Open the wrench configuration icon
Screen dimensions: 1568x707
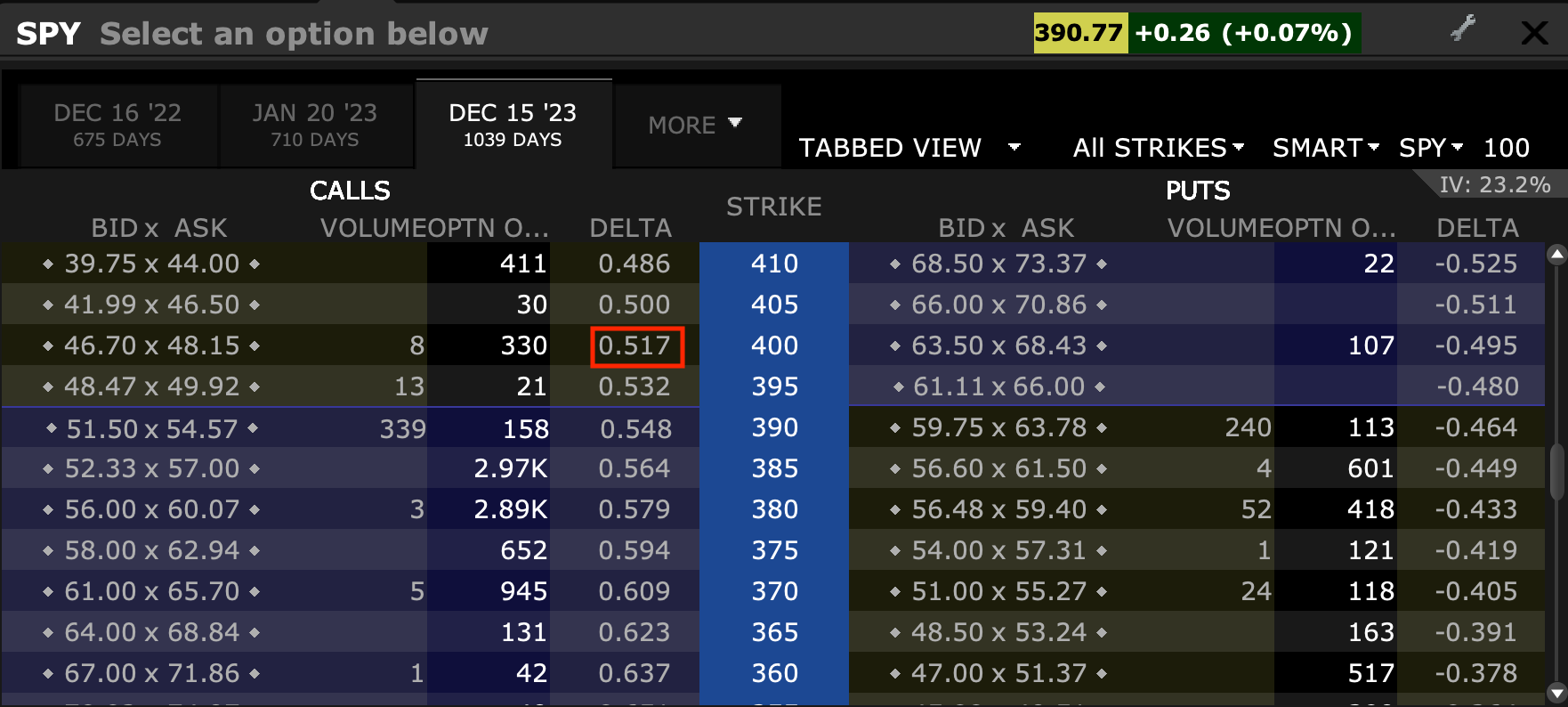pyautogui.click(x=1463, y=28)
